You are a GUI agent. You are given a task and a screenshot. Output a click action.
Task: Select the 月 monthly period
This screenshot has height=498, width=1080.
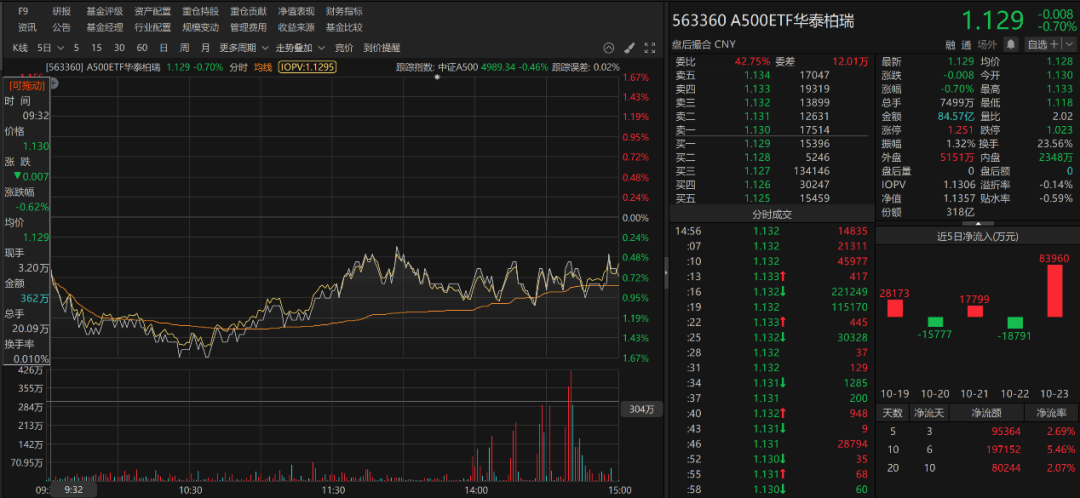[205, 48]
